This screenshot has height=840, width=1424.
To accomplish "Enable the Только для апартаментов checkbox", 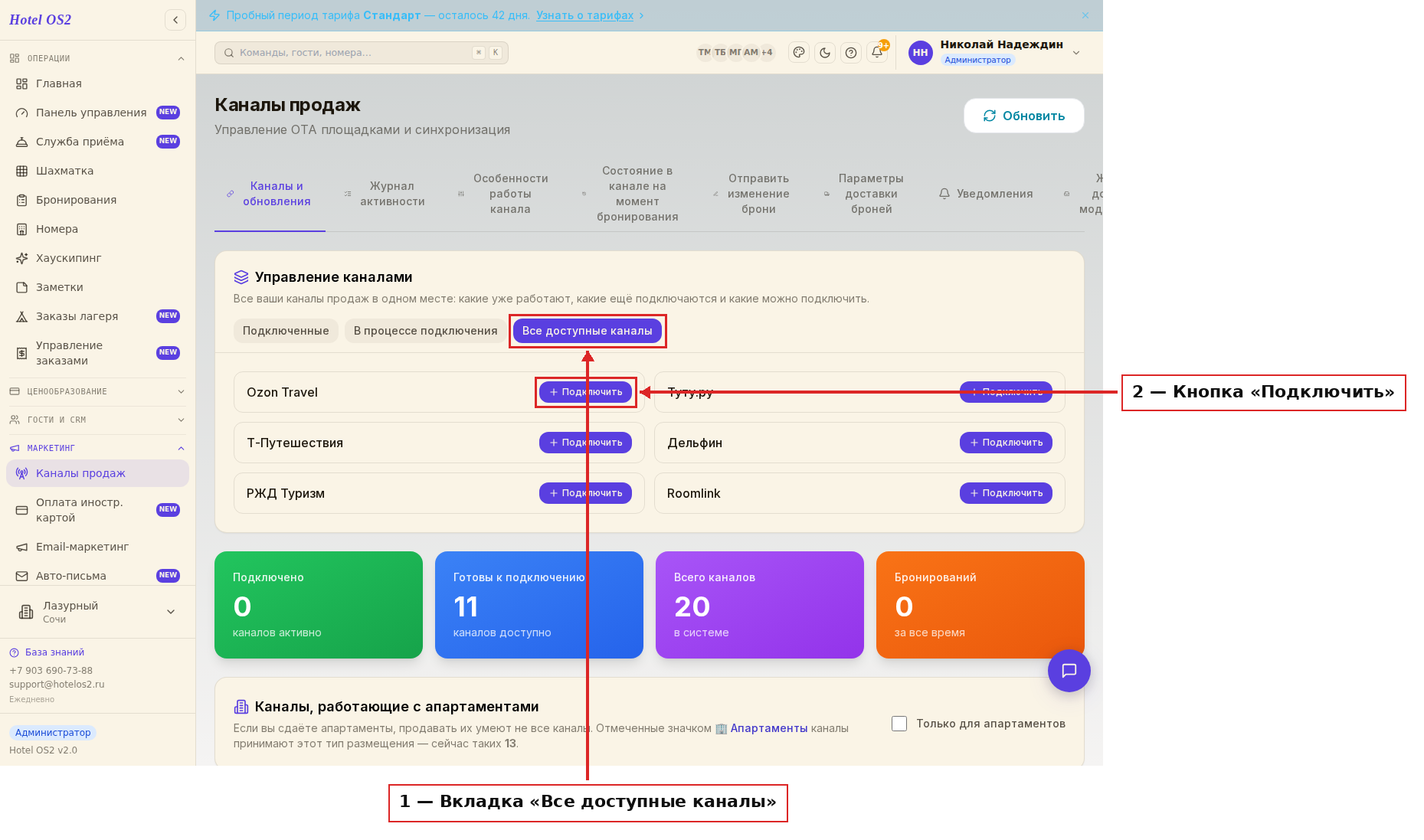I will [899, 724].
